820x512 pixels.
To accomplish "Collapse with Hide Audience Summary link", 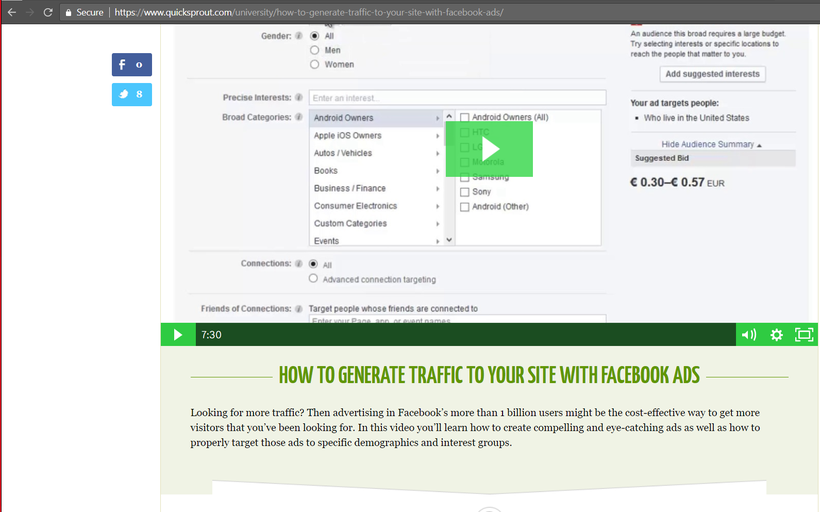I will 711,144.
